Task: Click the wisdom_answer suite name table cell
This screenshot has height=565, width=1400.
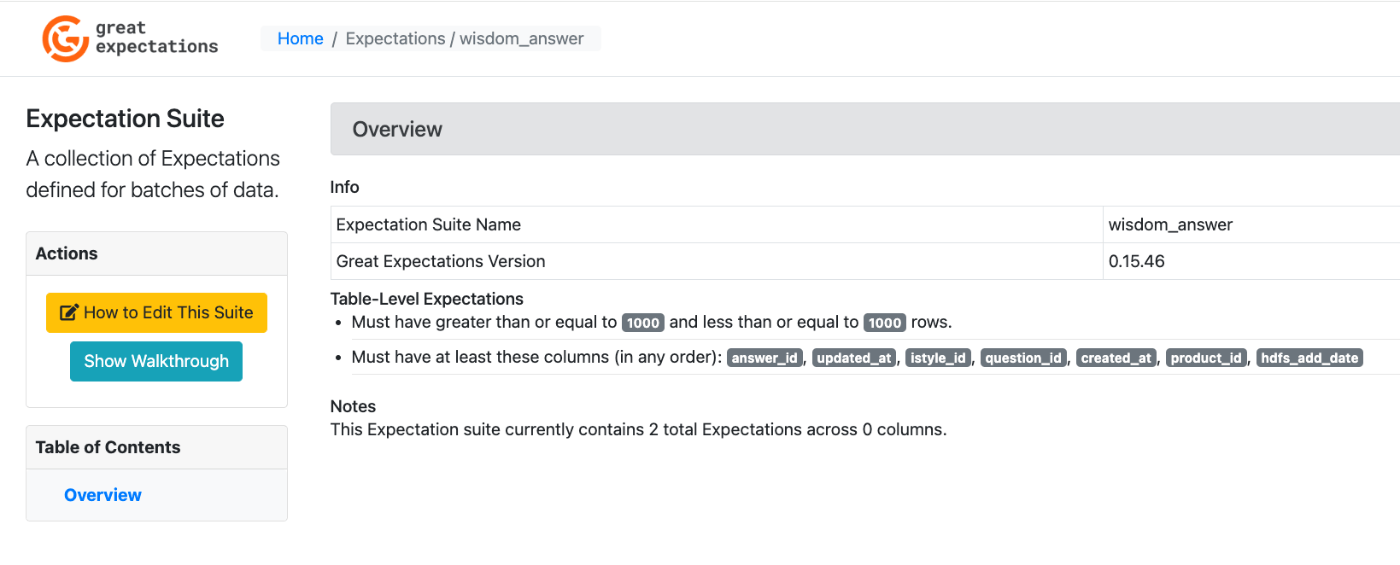Action: pos(1250,225)
